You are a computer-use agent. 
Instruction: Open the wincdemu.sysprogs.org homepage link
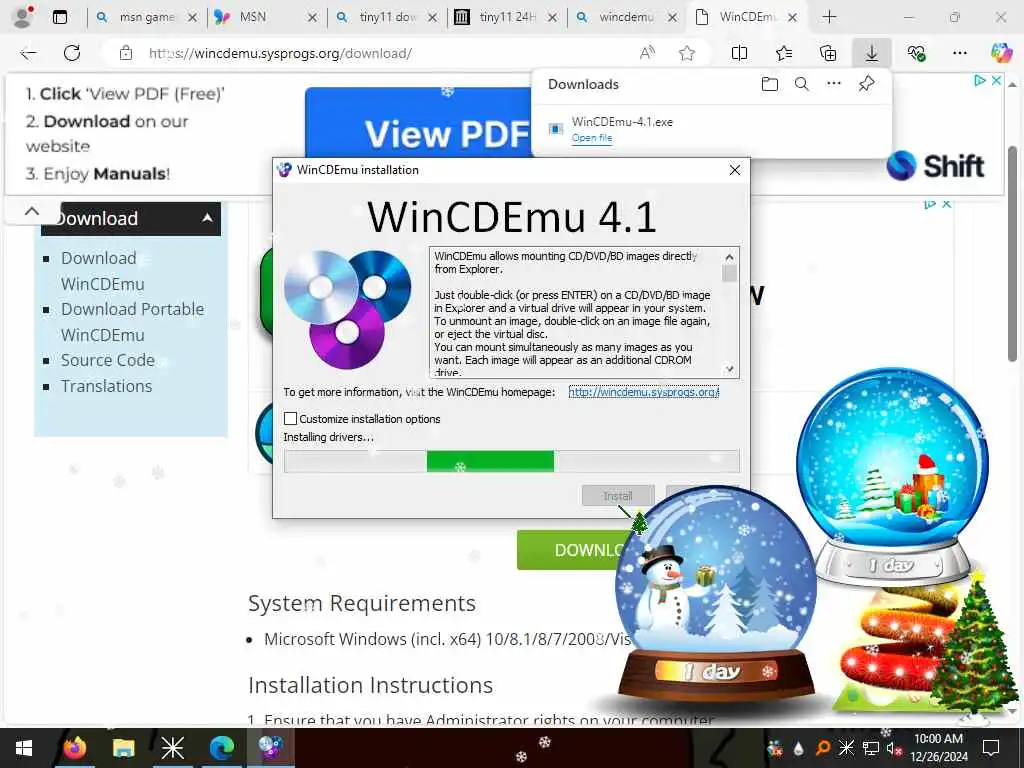[643, 392]
